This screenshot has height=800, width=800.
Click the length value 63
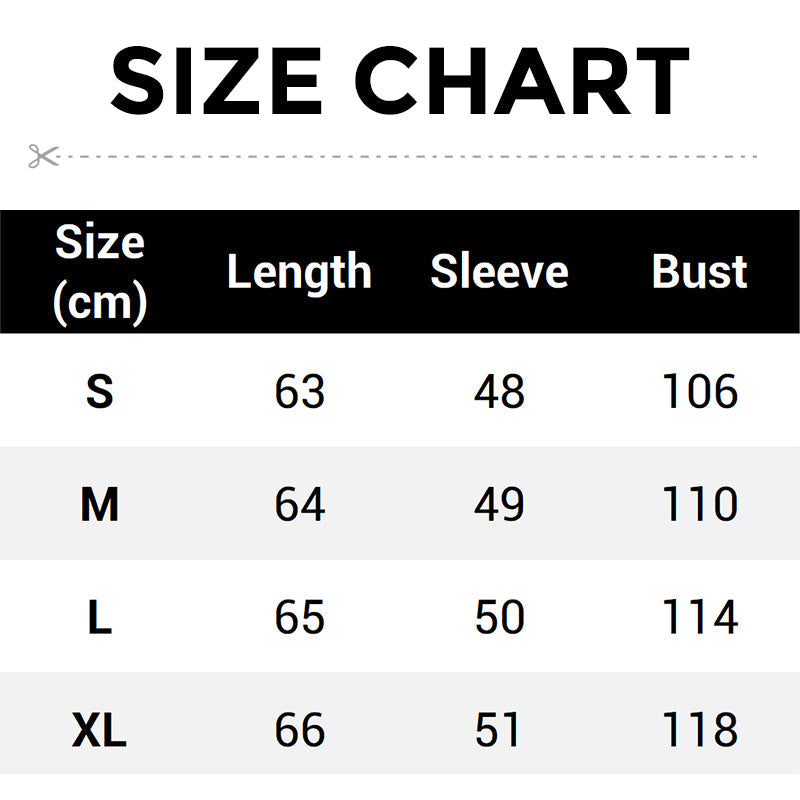299,391
